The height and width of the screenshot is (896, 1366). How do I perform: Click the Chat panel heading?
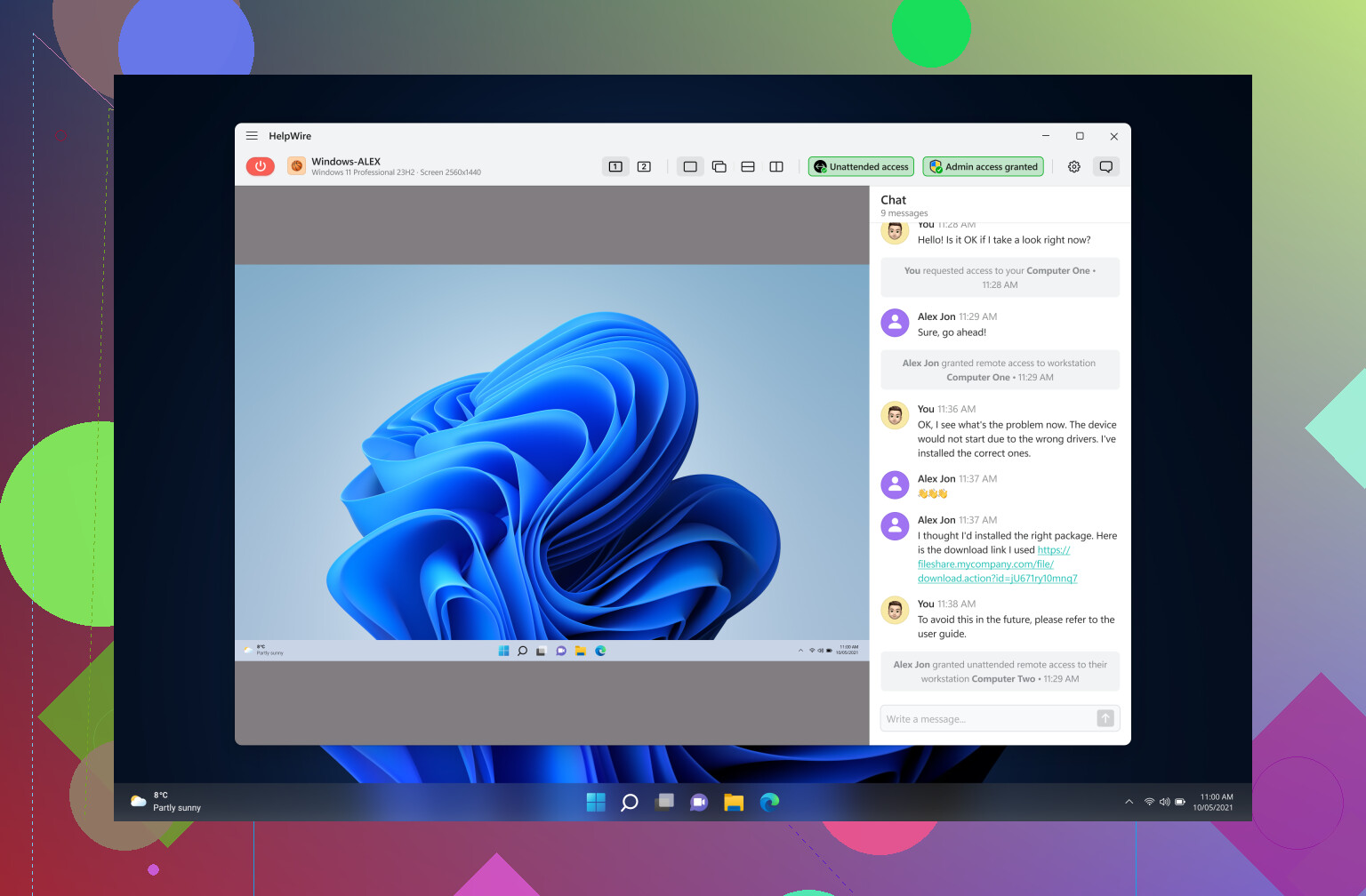click(893, 200)
